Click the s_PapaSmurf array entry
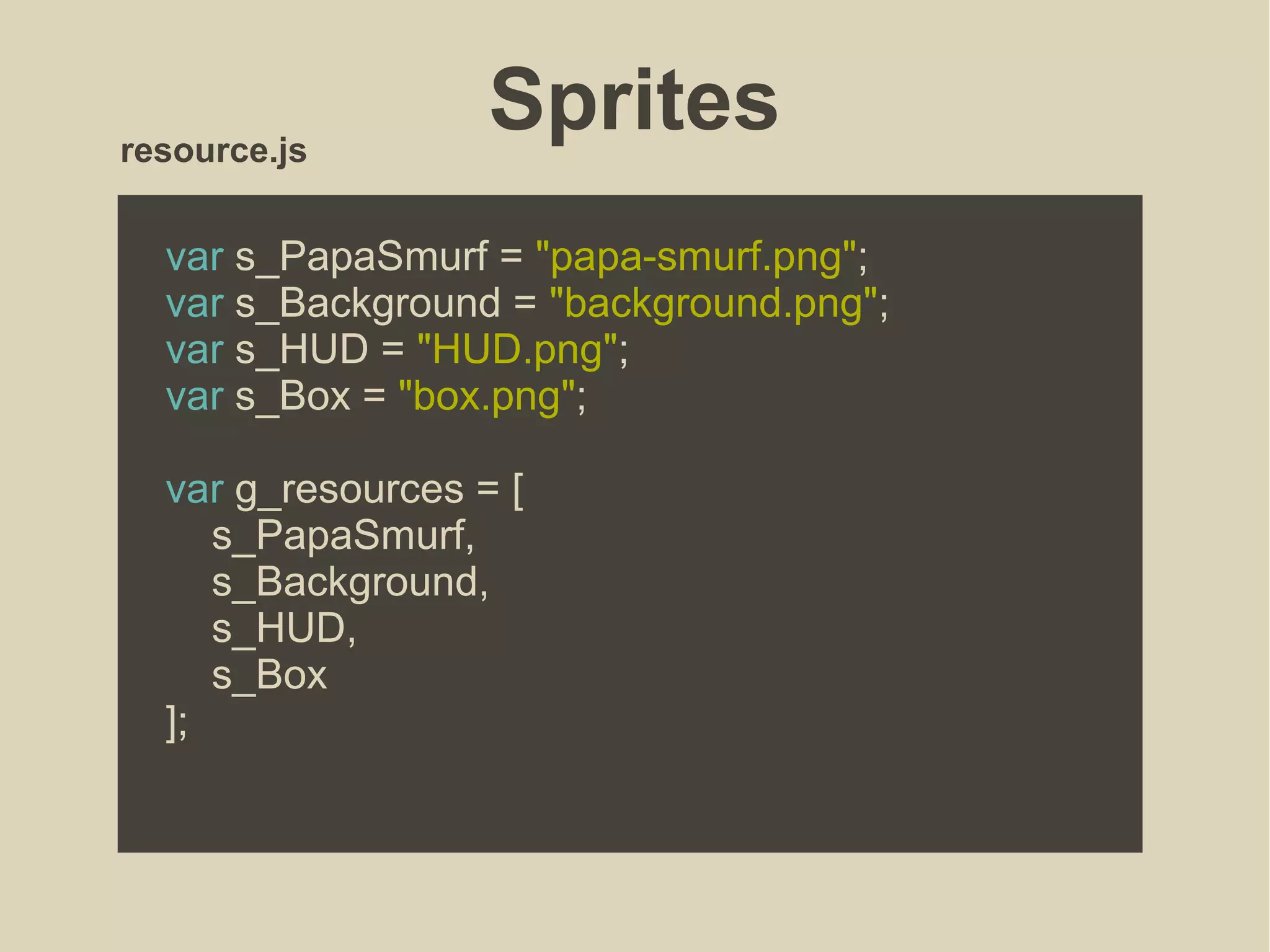The width and height of the screenshot is (1270, 952). [x=343, y=536]
